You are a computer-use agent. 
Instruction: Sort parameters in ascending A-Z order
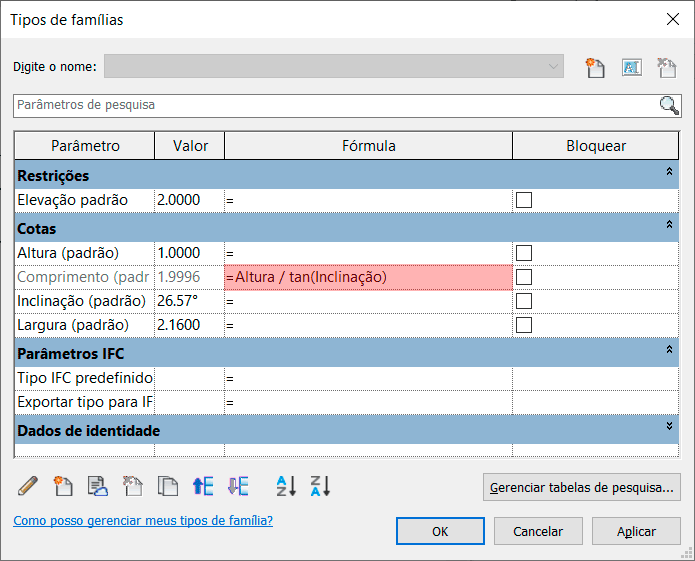click(286, 487)
